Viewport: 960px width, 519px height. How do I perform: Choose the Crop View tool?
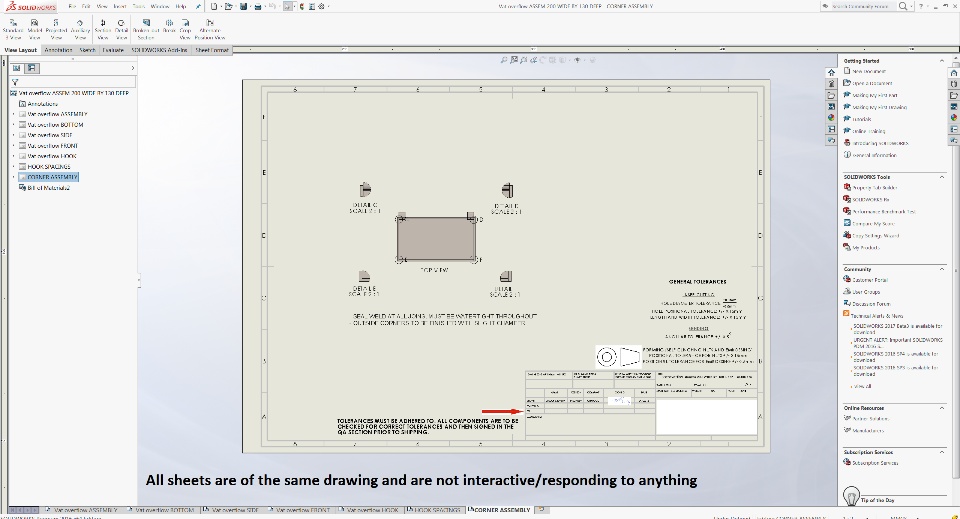(x=186, y=29)
